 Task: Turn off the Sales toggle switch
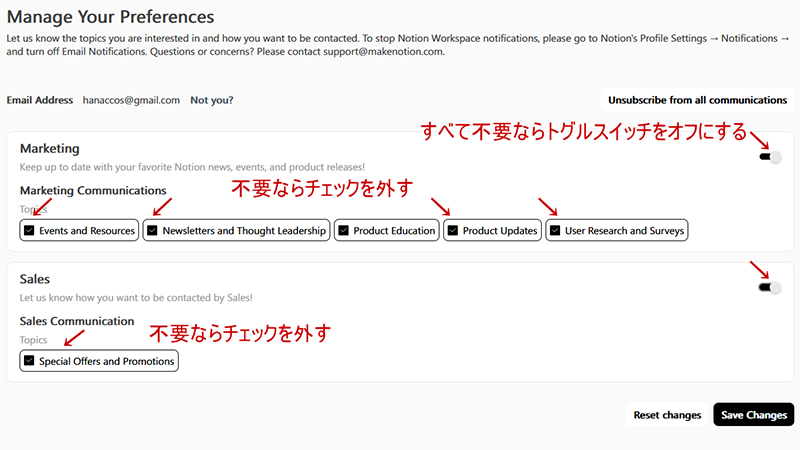pyautogui.click(x=770, y=288)
